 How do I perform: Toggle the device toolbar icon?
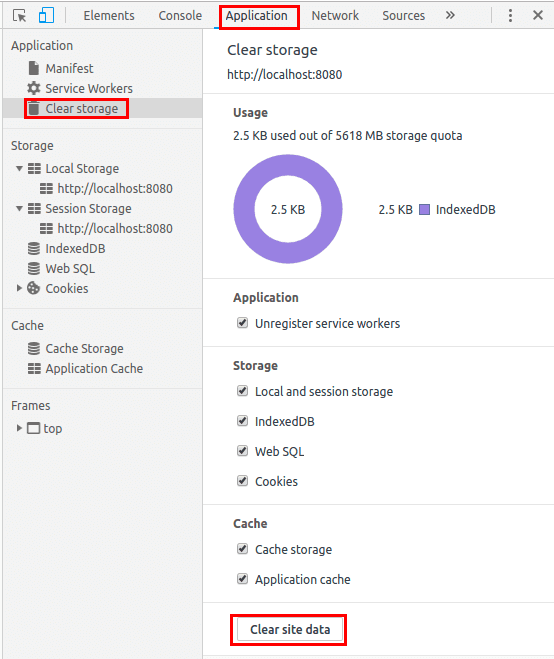[x=46, y=16]
